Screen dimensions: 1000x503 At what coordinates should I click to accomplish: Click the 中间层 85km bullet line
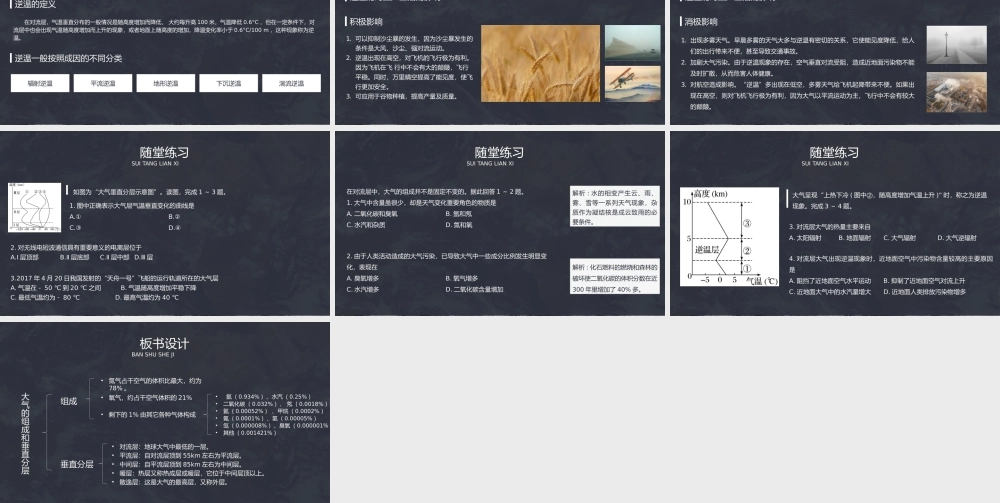(x=180, y=465)
